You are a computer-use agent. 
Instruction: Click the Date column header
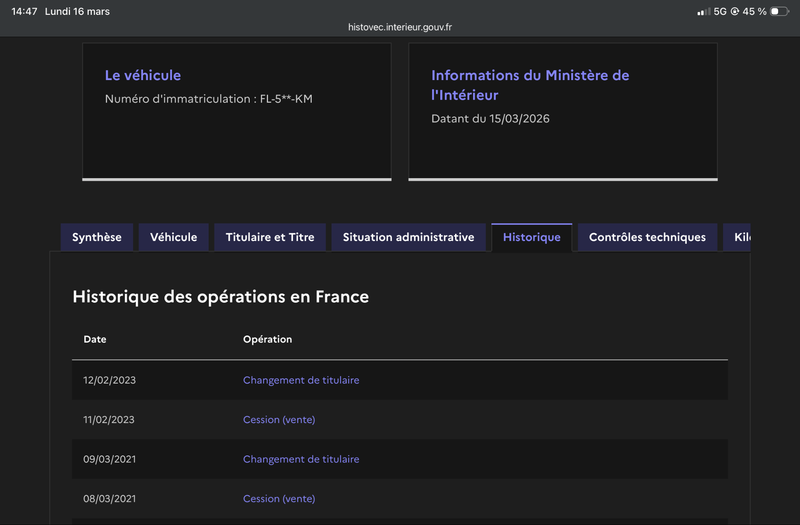(95, 339)
